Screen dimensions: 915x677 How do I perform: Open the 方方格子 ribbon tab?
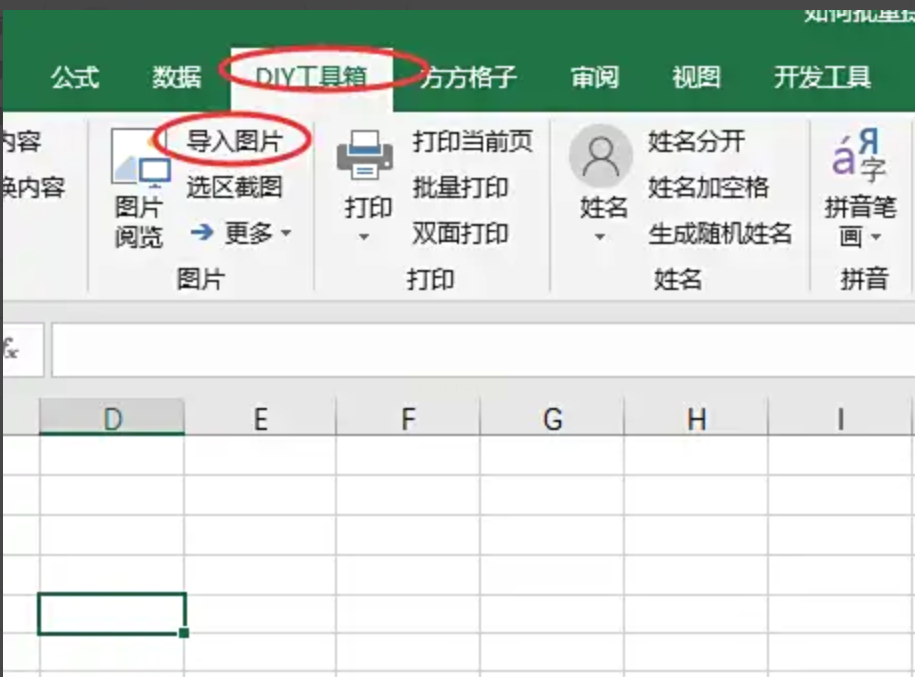pos(469,77)
